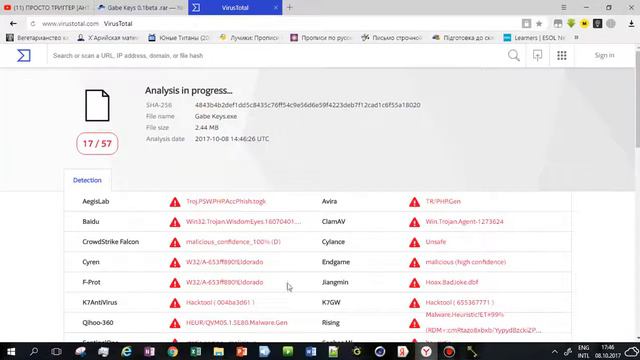Bookmark this page with the star icon
This screenshot has height=360, width=640.
[x=539, y=24]
